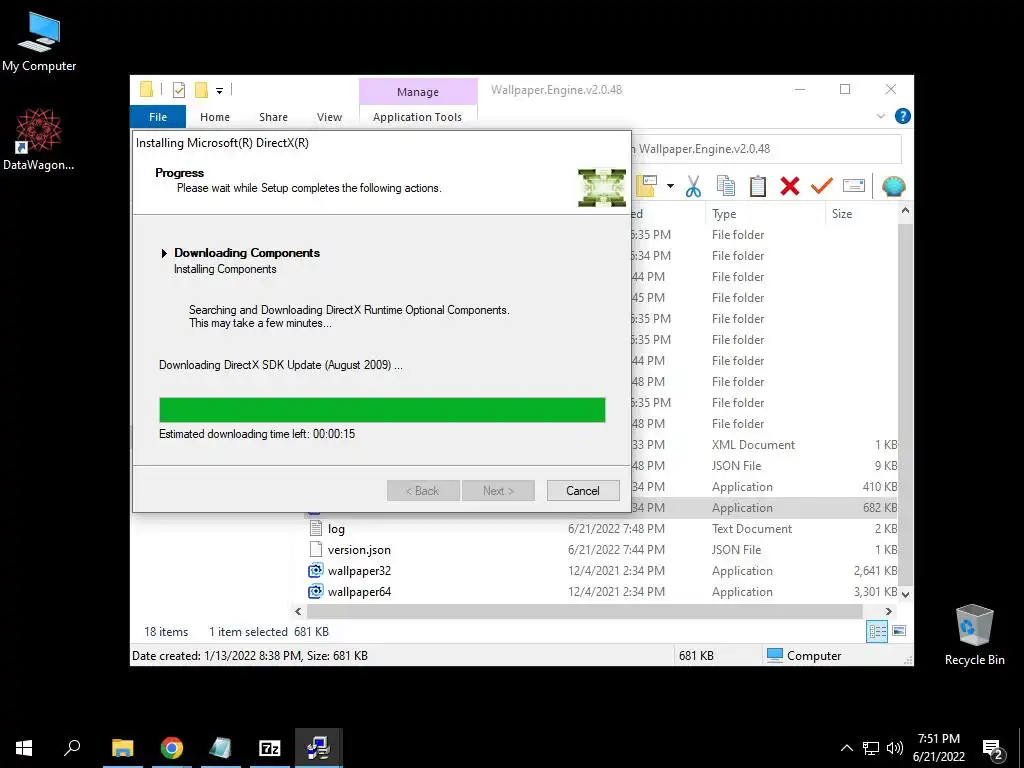Image resolution: width=1024 pixels, height=768 pixels.
Task: Open Classic Shell settings via shell icon
Action: tap(893, 187)
